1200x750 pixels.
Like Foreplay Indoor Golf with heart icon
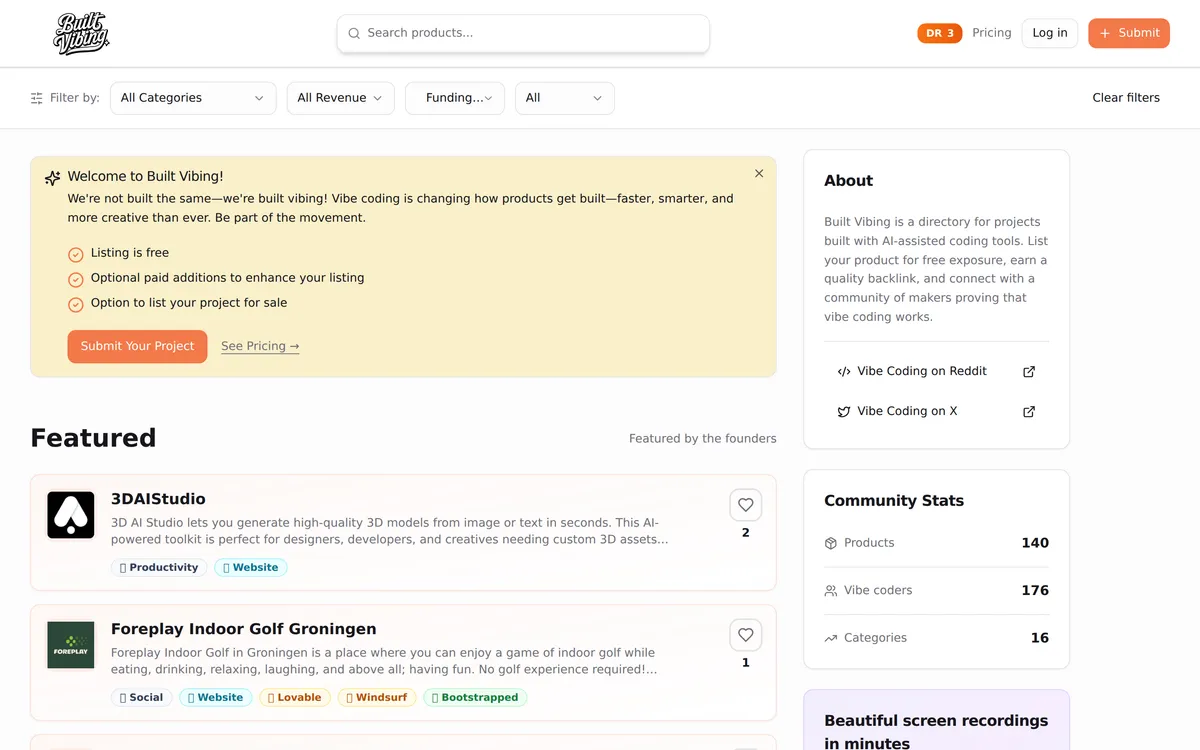746,635
